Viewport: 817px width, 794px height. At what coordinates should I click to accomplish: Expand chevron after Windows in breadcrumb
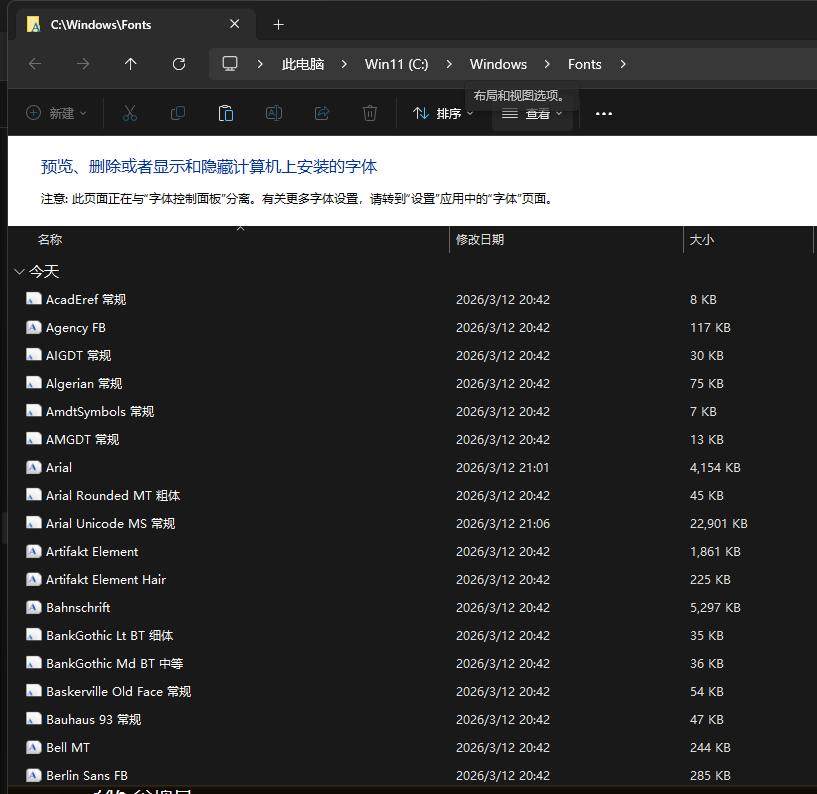click(547, 64)
